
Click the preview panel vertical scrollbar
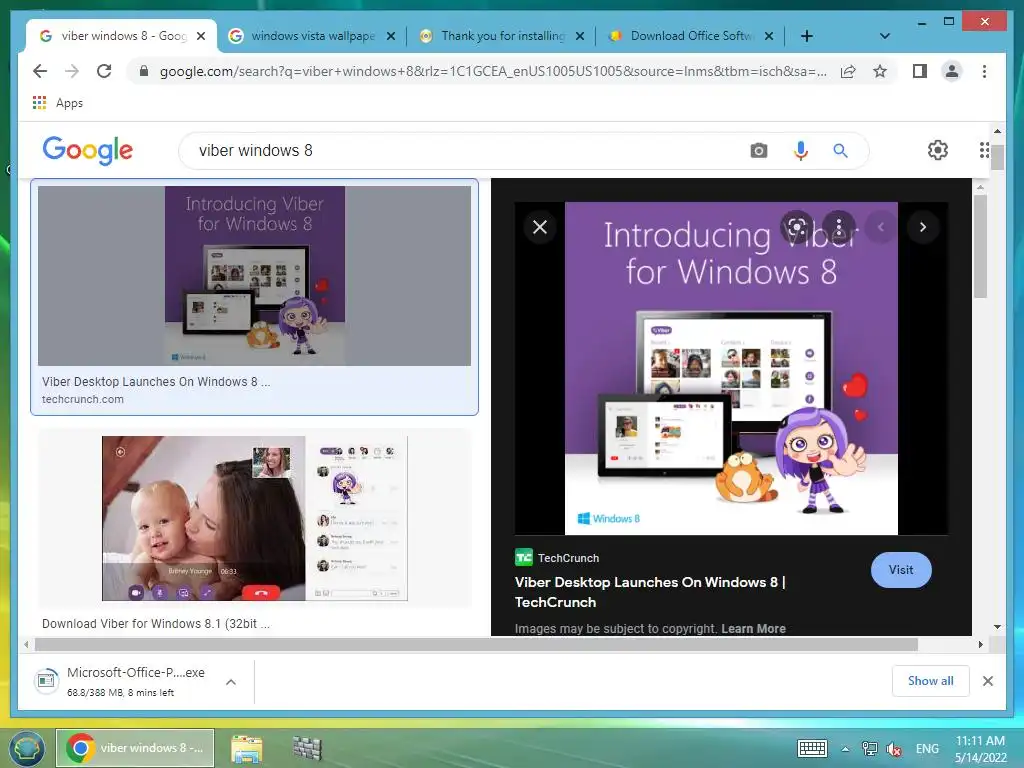[980, 247]
